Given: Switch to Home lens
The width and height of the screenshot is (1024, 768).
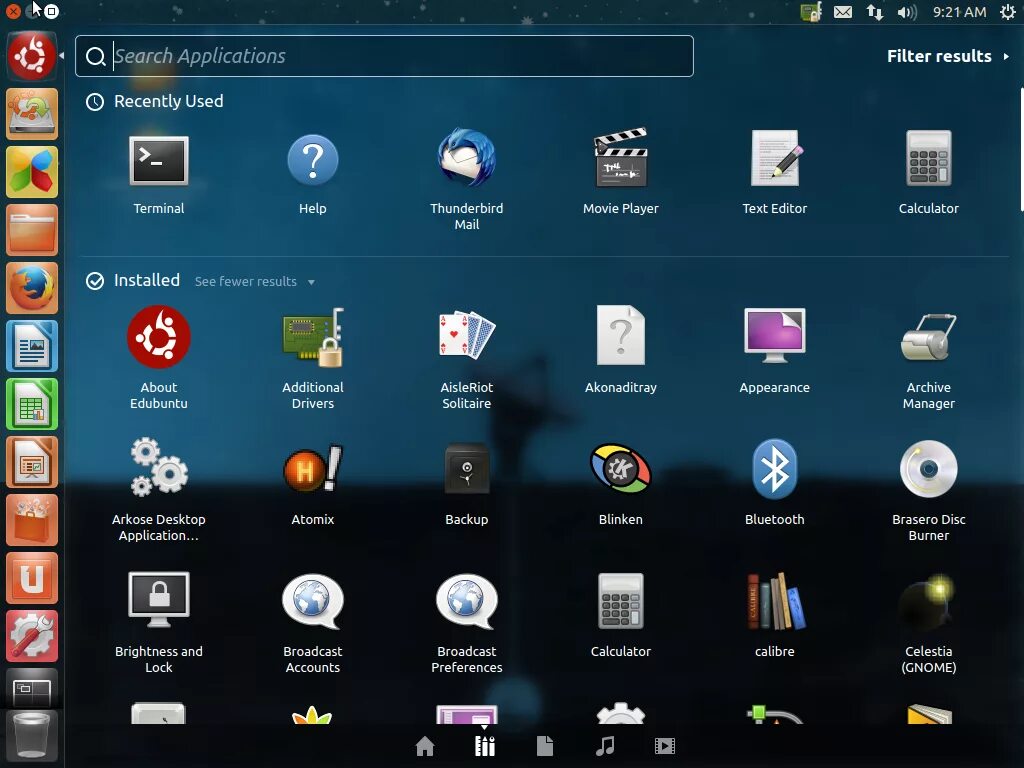Looking at the screenshot, I should point(424,746).
